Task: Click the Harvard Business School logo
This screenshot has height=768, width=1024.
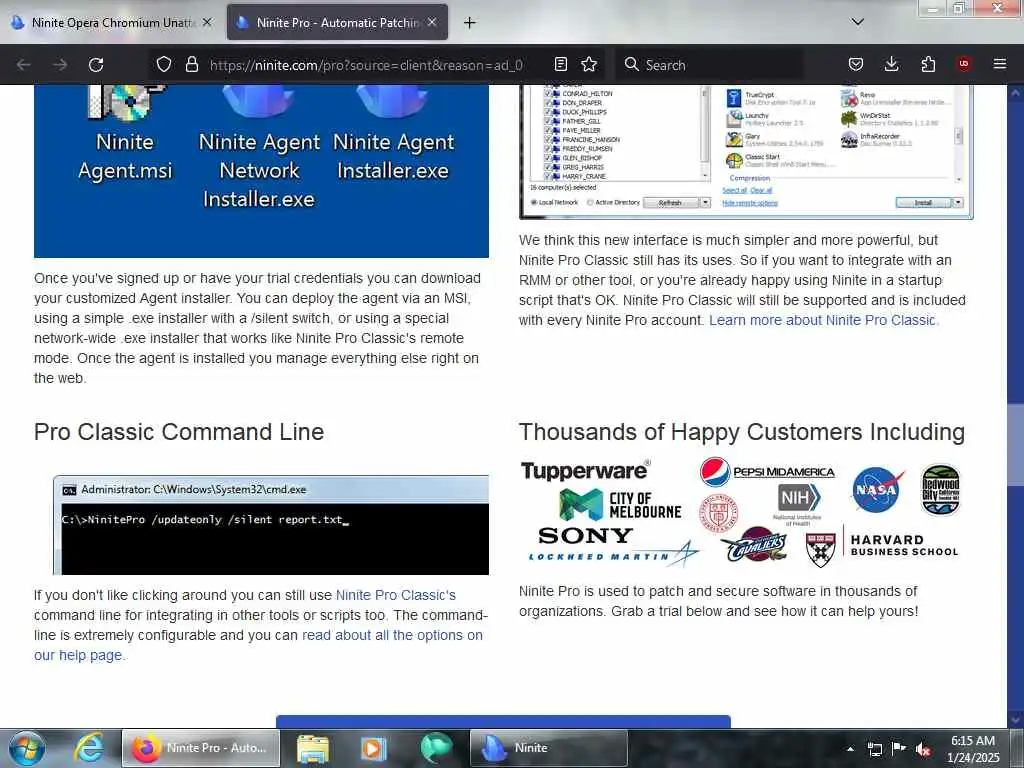Action: point(882,546)
